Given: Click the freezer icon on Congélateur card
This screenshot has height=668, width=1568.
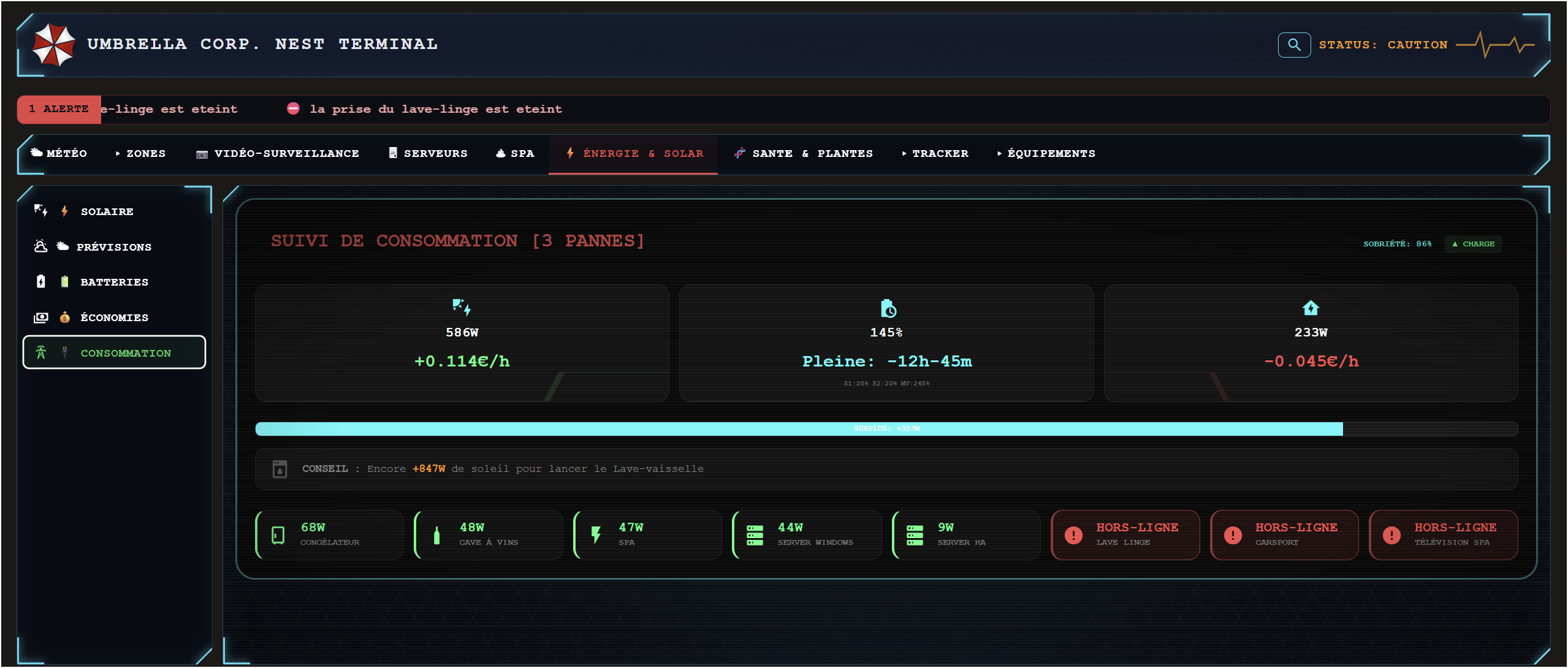Looking at the screenshot, I should click(278, 535).
